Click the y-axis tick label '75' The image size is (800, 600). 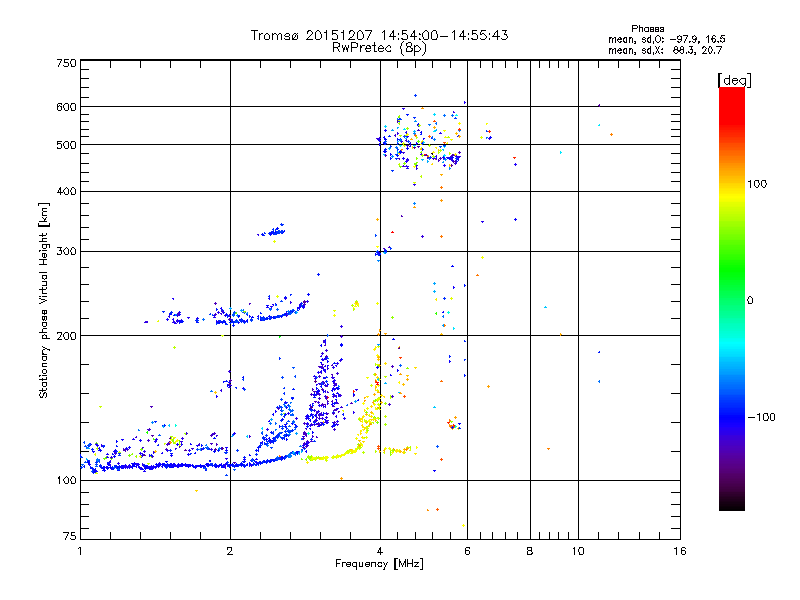(x=70, y=536)
